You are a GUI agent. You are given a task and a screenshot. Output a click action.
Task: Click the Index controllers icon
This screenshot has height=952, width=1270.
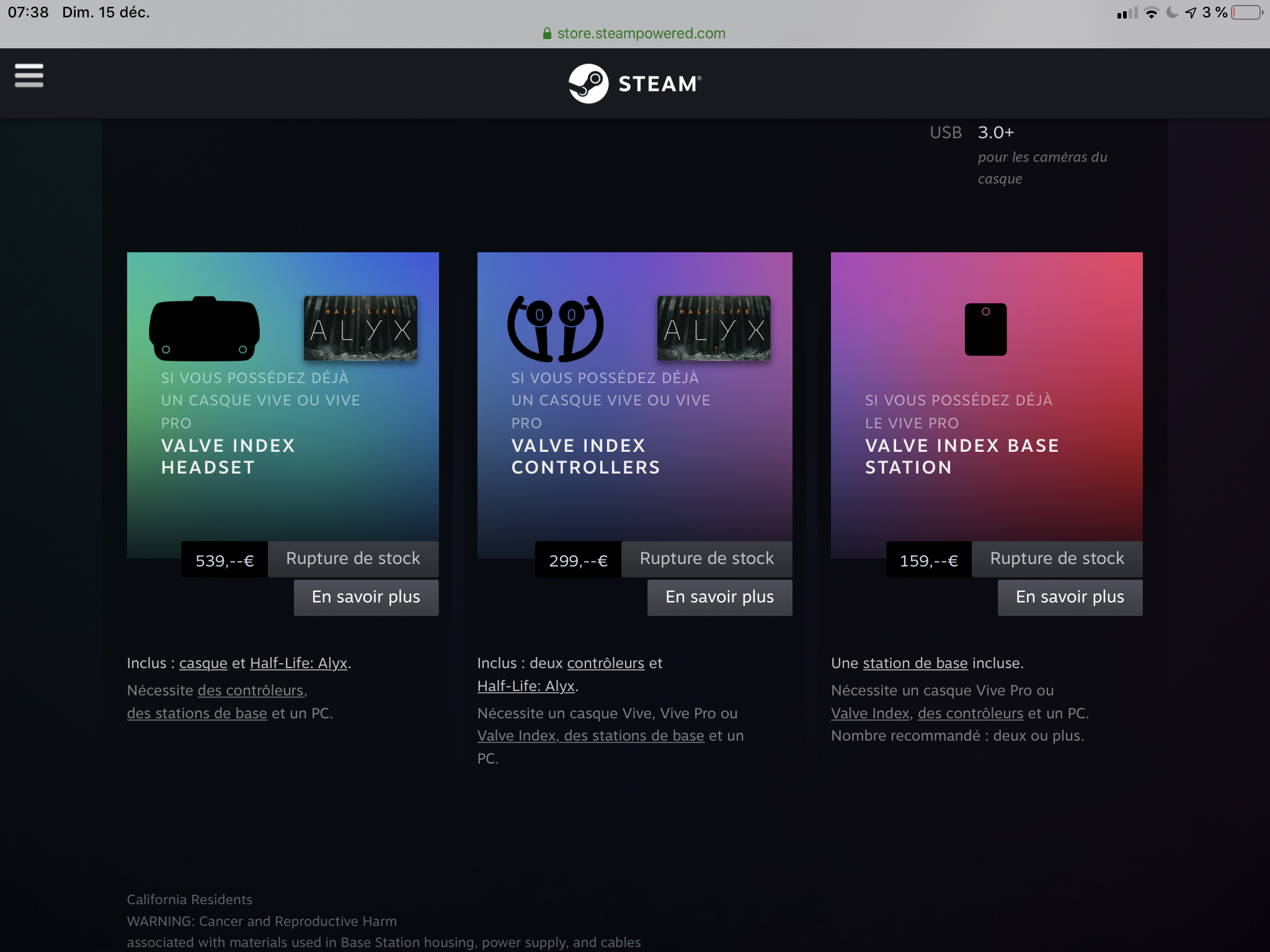point(555,328)
